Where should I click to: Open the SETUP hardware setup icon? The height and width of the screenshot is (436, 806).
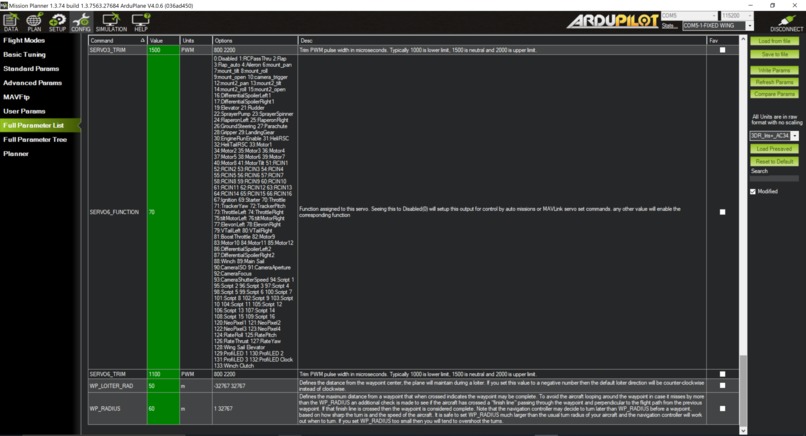pyautogui.click(x=58, y=22)
